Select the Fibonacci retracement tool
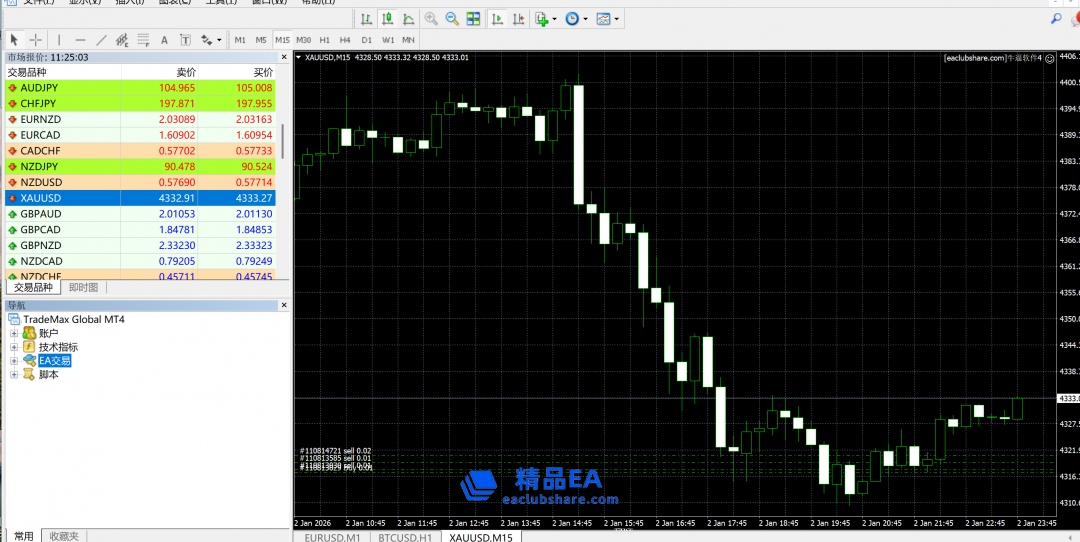Viewport: 1080px width, 542px height. [143, 40]
